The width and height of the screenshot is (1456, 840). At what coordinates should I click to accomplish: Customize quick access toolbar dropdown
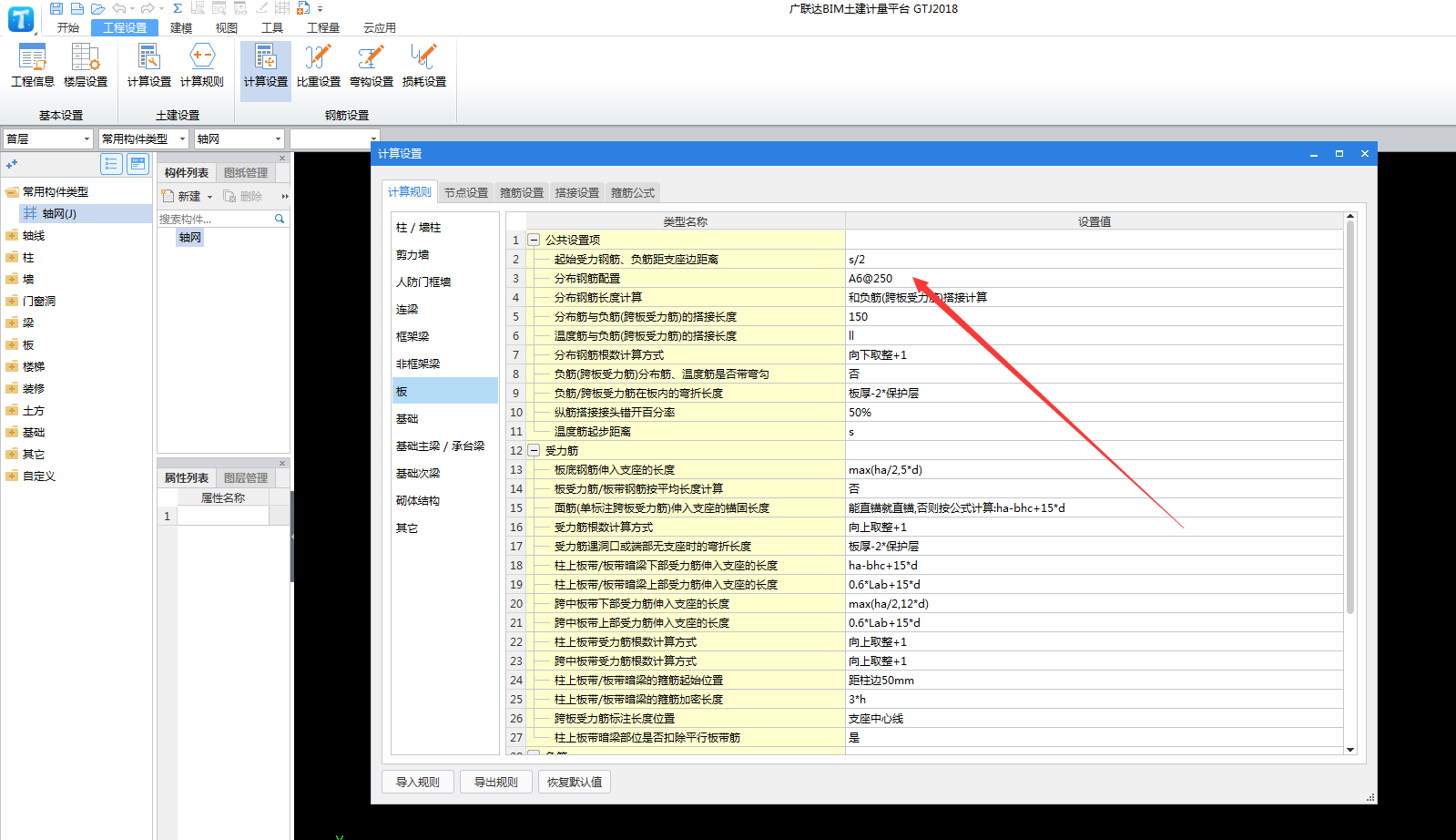321,9
